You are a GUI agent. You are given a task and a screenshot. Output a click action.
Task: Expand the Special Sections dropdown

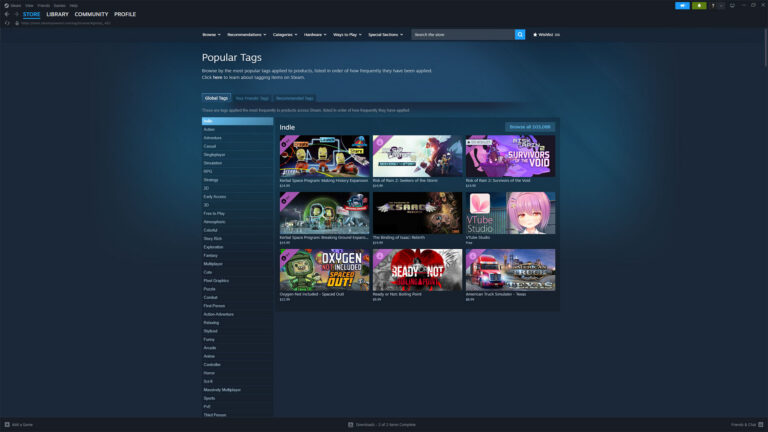[385, 35]
